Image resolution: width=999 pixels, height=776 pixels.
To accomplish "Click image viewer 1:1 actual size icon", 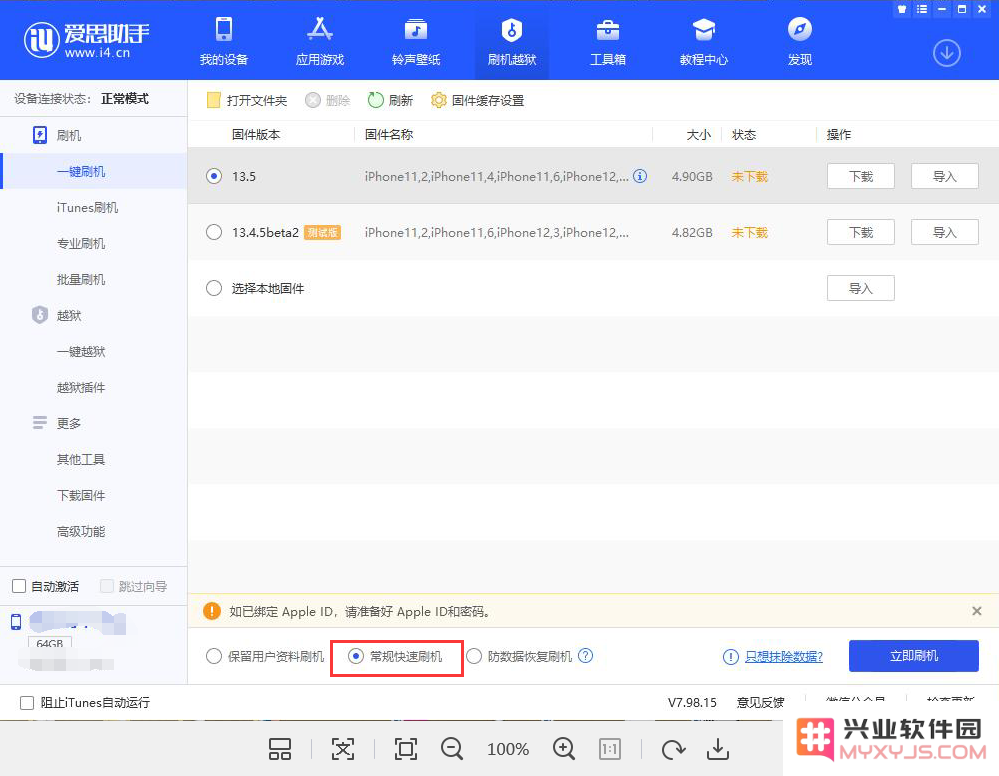I will click(x=610, y=749).
